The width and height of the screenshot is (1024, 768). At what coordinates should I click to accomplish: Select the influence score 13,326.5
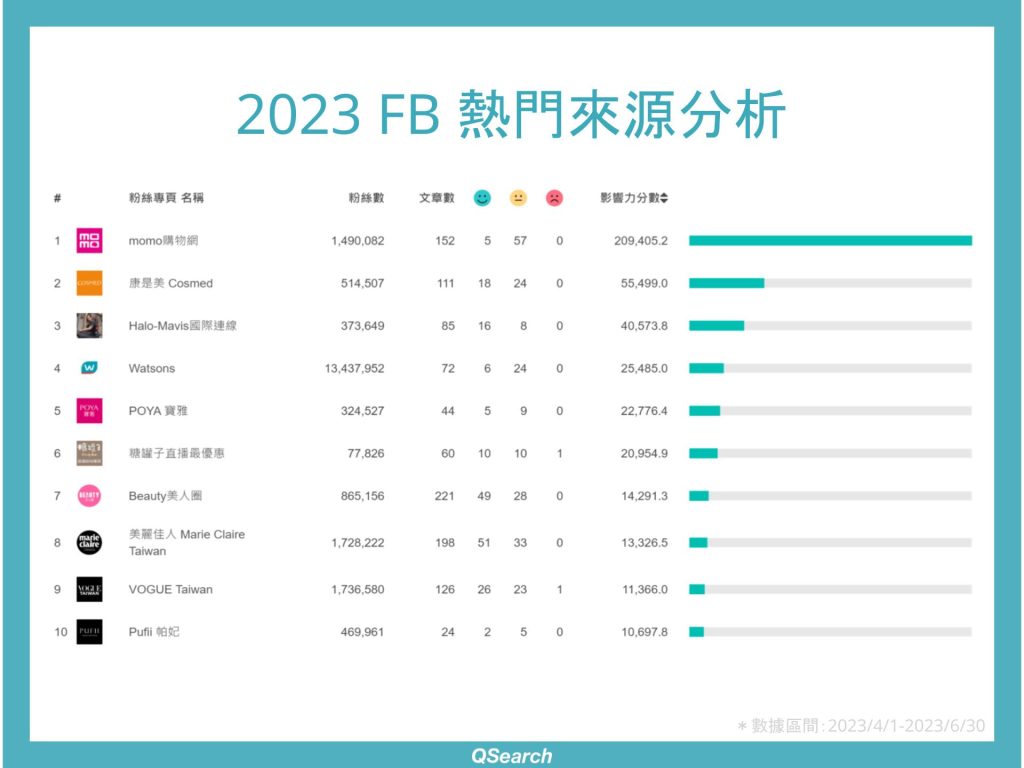pos(644,543)
